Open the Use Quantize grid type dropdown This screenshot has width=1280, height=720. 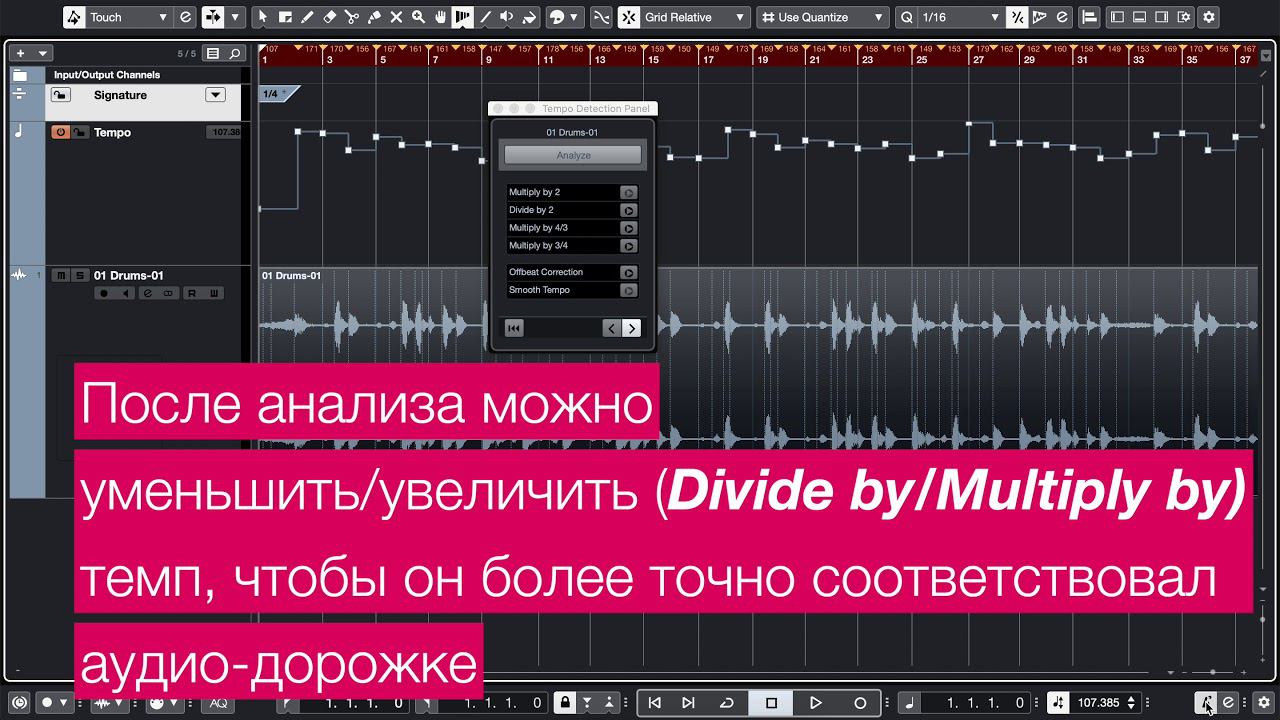(x=822, y=17)
